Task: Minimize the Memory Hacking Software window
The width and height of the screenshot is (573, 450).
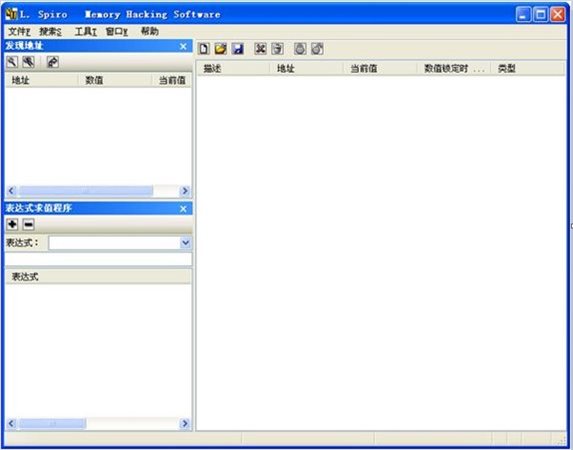Action: click(x=523, y=15)
